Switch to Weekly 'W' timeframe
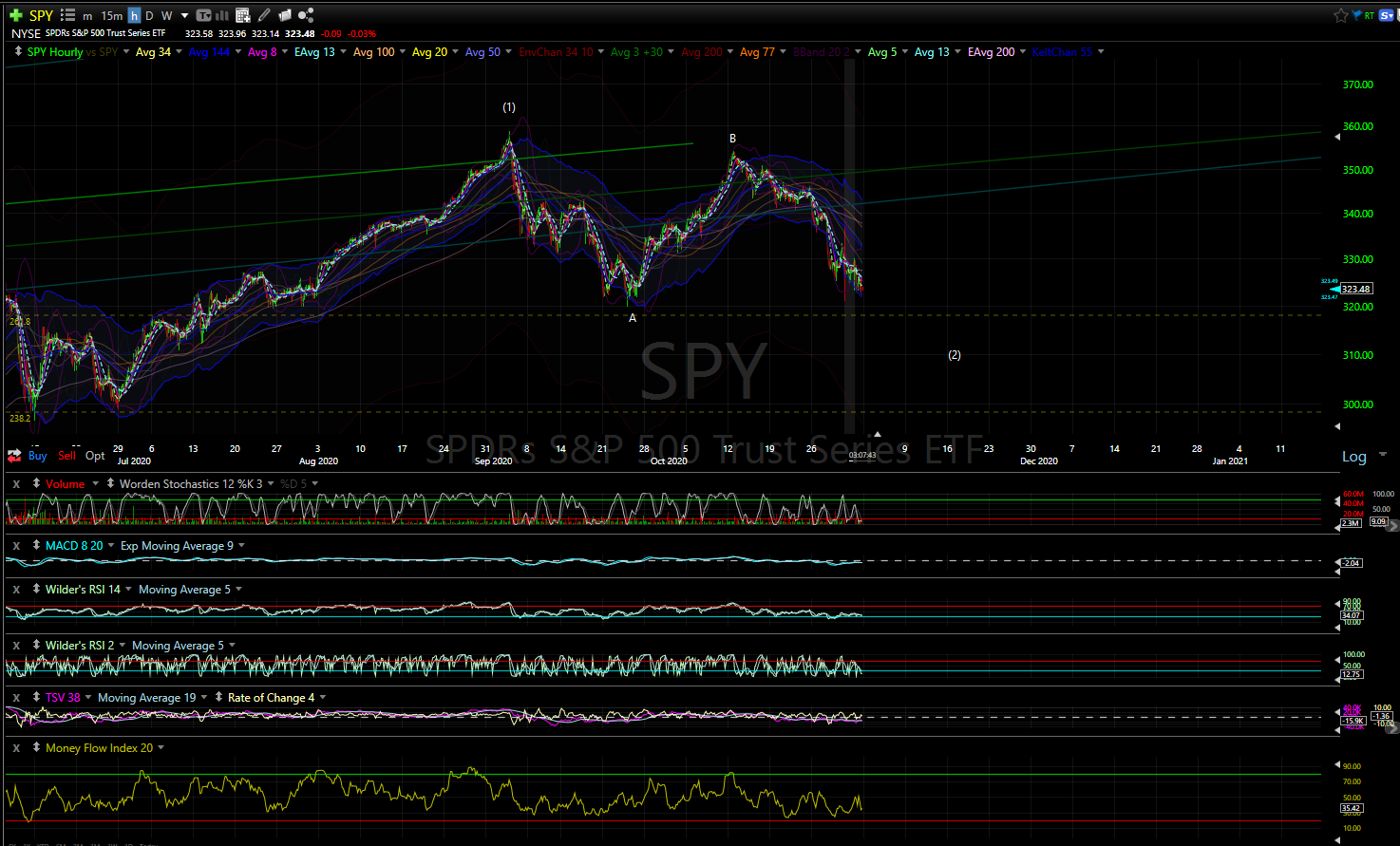Viewport: 1400px width, 846px height. click(x=167, y=16)
